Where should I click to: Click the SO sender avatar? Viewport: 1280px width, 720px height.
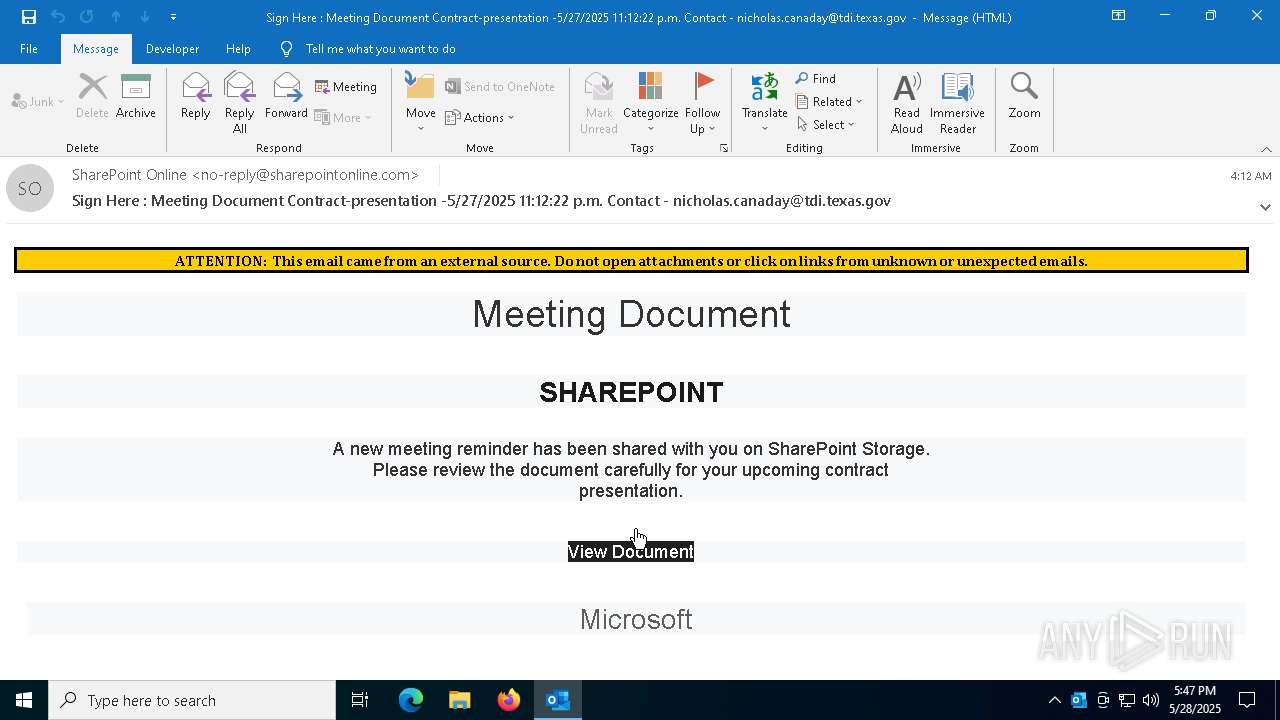[x=30, y=188]
